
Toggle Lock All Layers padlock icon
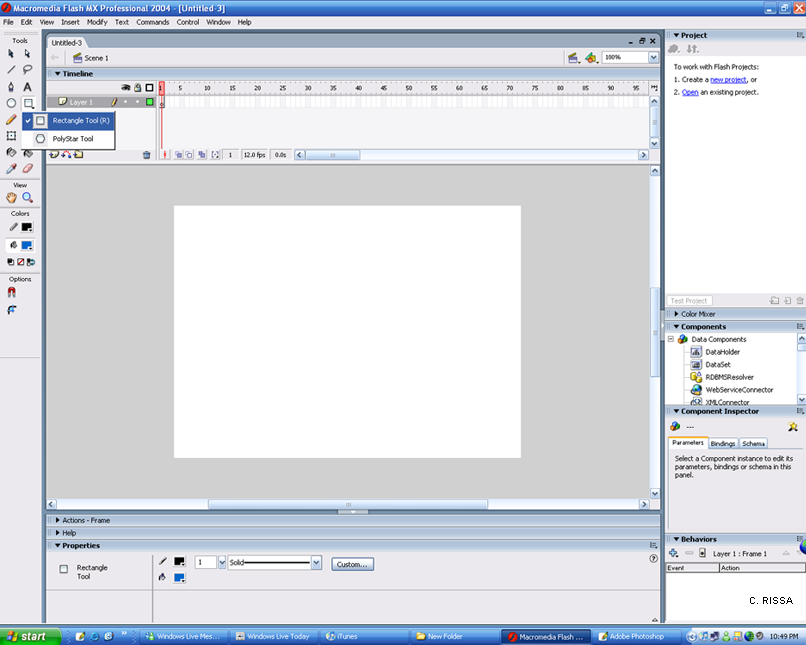[138, 87]
